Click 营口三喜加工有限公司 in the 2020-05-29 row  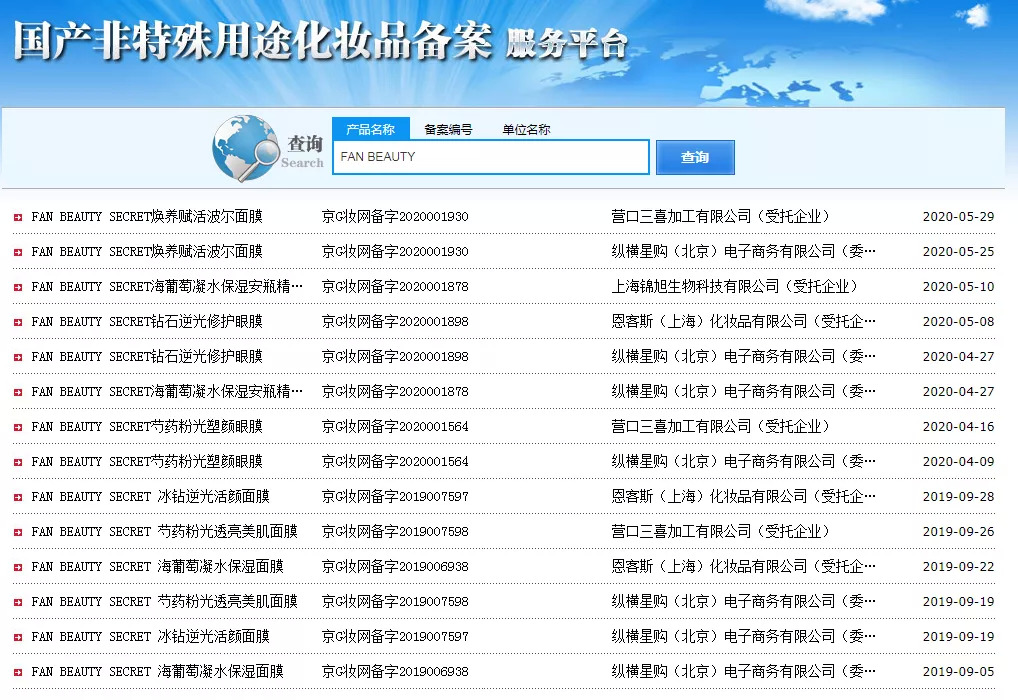click(721, 216)
